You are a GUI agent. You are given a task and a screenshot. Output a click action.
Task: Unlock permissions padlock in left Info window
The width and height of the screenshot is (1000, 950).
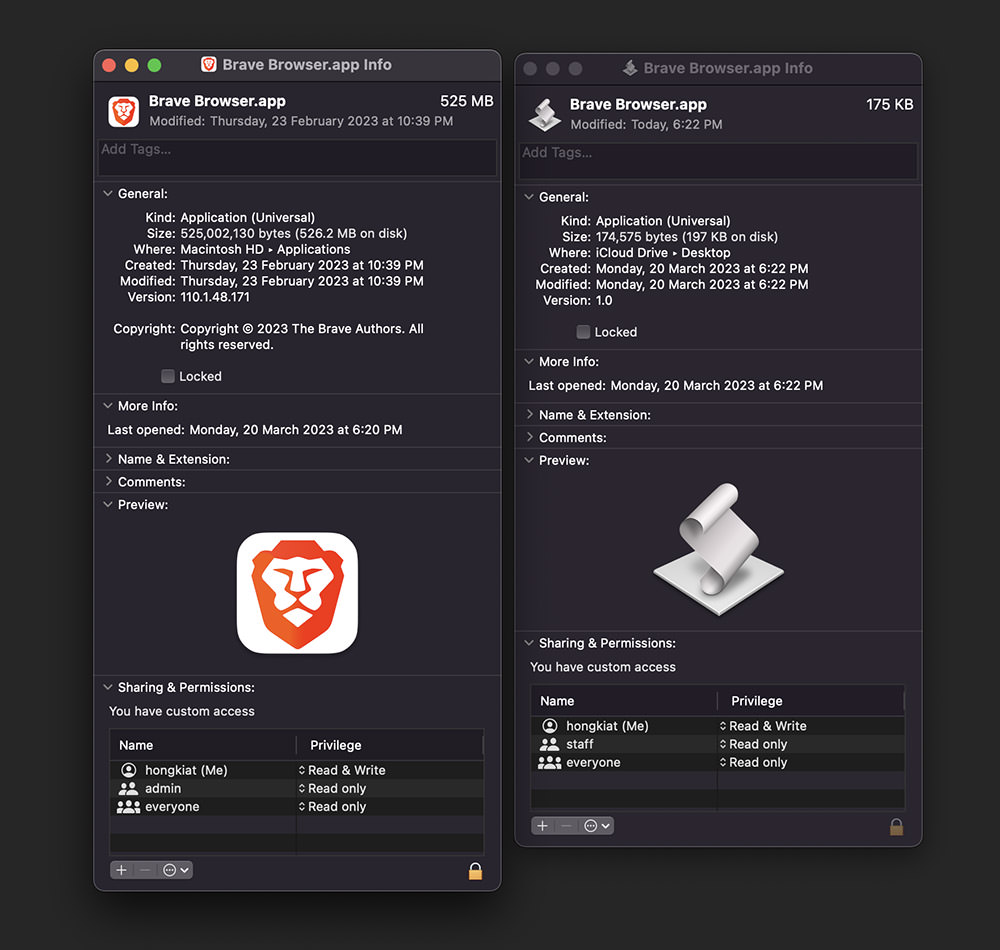(475, 870)
